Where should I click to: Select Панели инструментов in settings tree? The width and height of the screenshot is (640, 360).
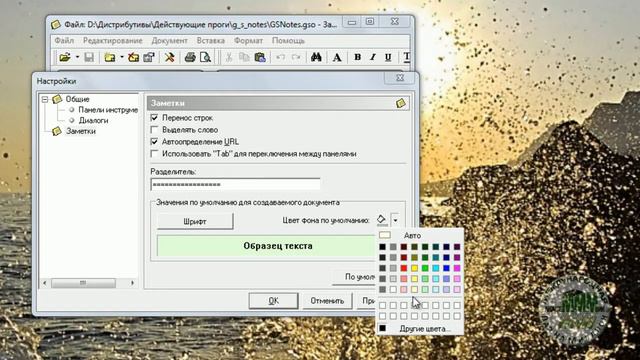(x=108, y=110)
